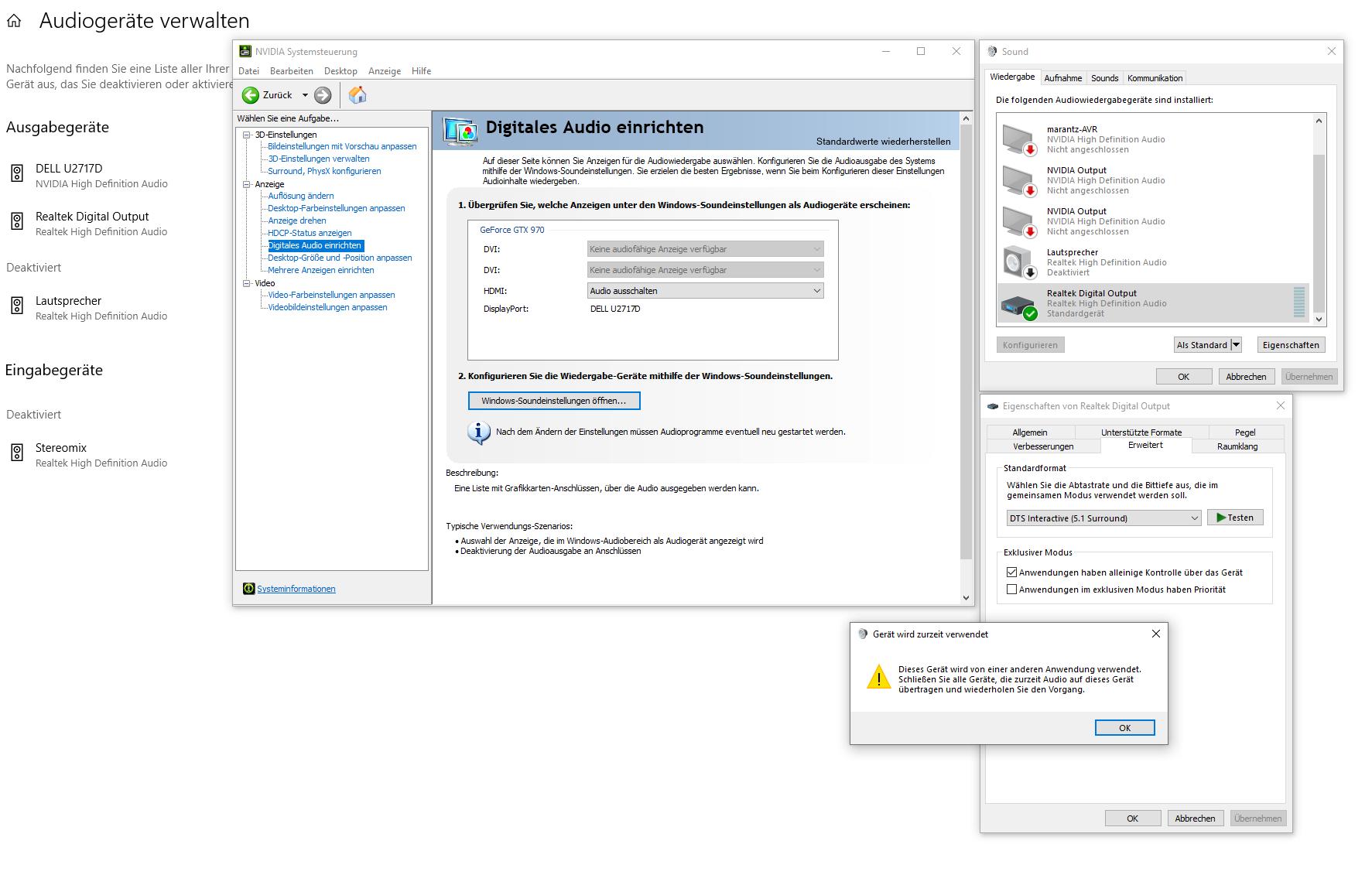Switch to the Sounds tab

(1104, 78)
